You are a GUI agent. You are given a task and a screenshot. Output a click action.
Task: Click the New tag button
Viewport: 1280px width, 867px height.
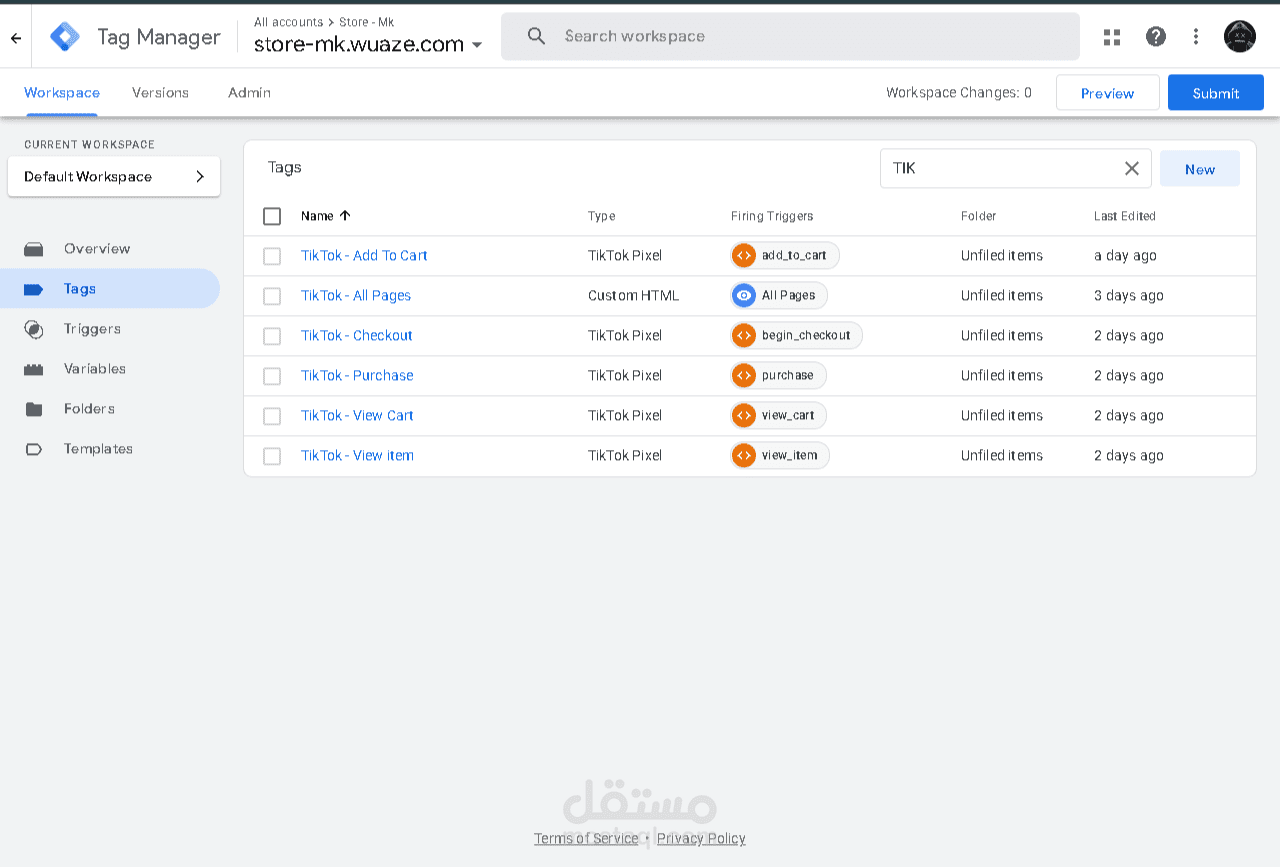[x=1200, y=169]
